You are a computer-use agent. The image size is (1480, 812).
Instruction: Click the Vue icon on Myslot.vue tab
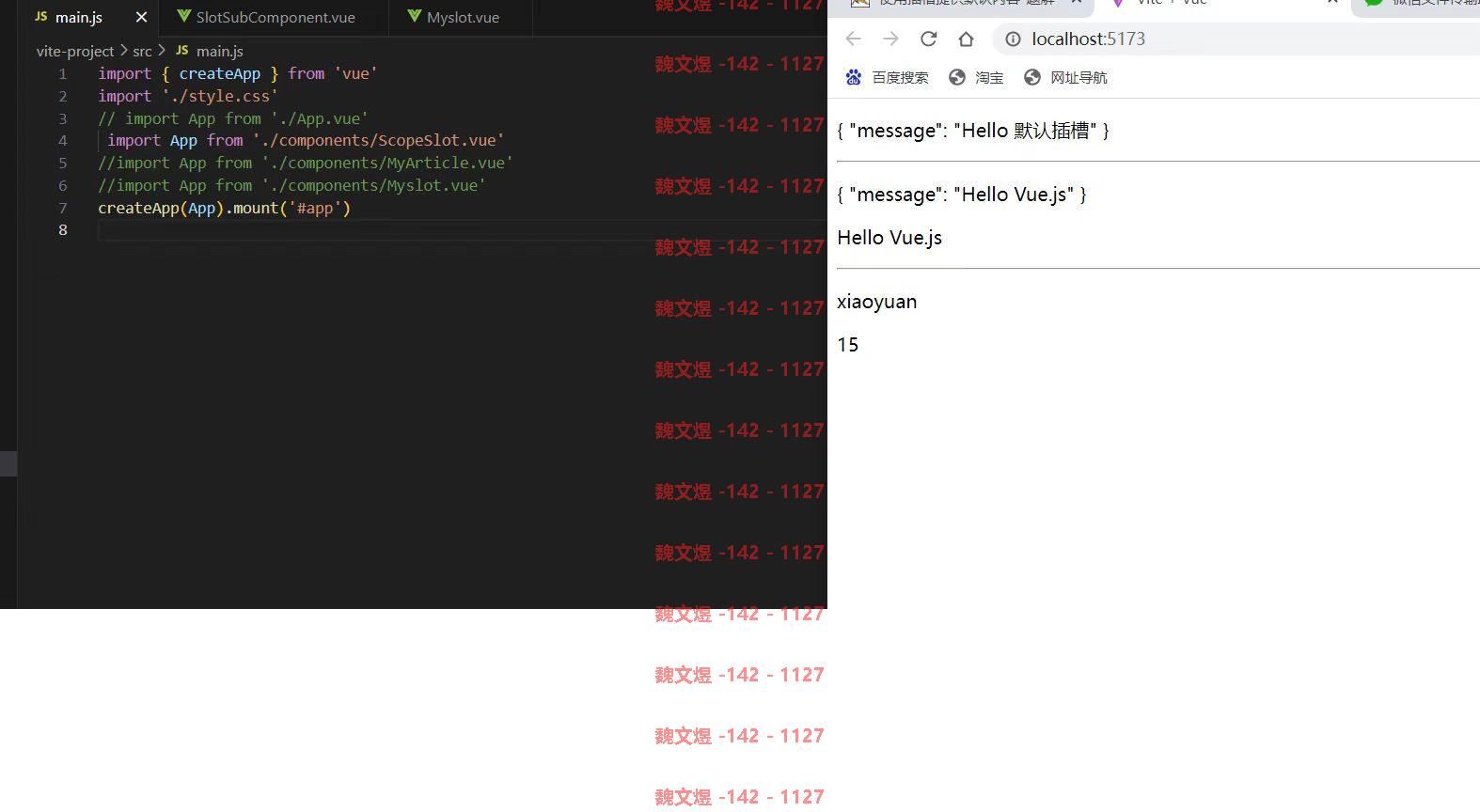[x=415, y=17]
